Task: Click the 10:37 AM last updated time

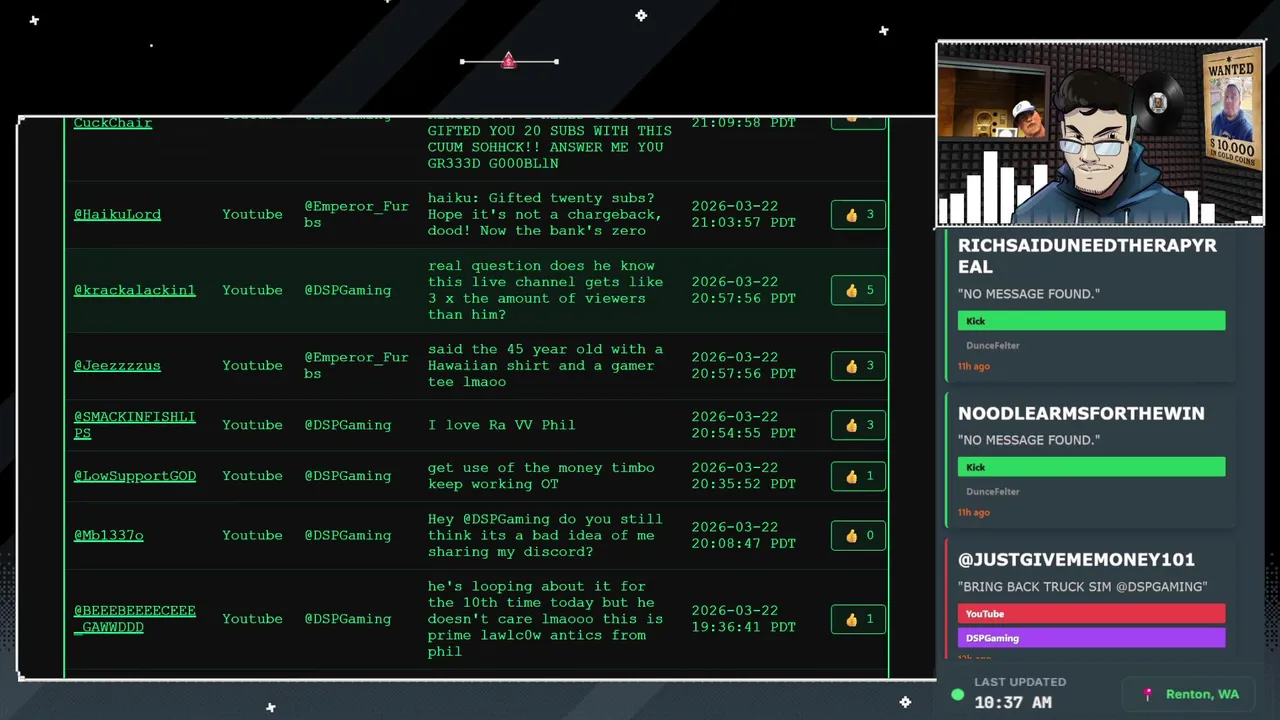Action: point(1013,703)
